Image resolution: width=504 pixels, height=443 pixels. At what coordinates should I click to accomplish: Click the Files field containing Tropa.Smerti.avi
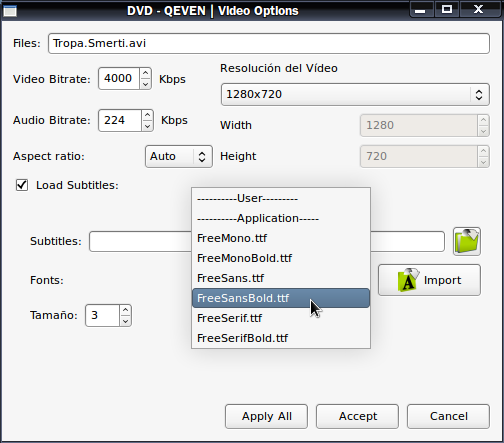point(269,43)
